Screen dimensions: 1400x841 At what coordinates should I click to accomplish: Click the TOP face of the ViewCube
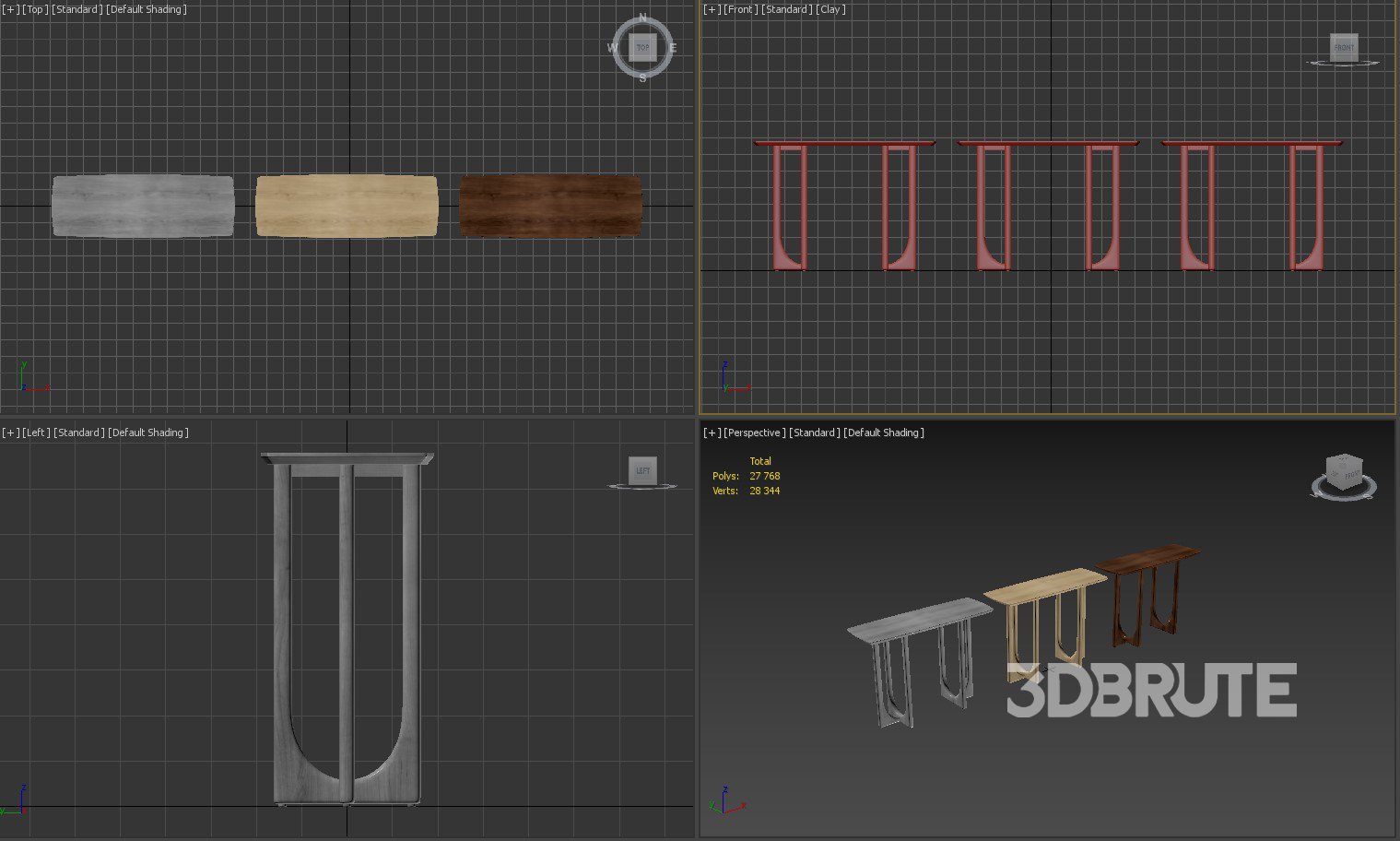tap(642, 47)
